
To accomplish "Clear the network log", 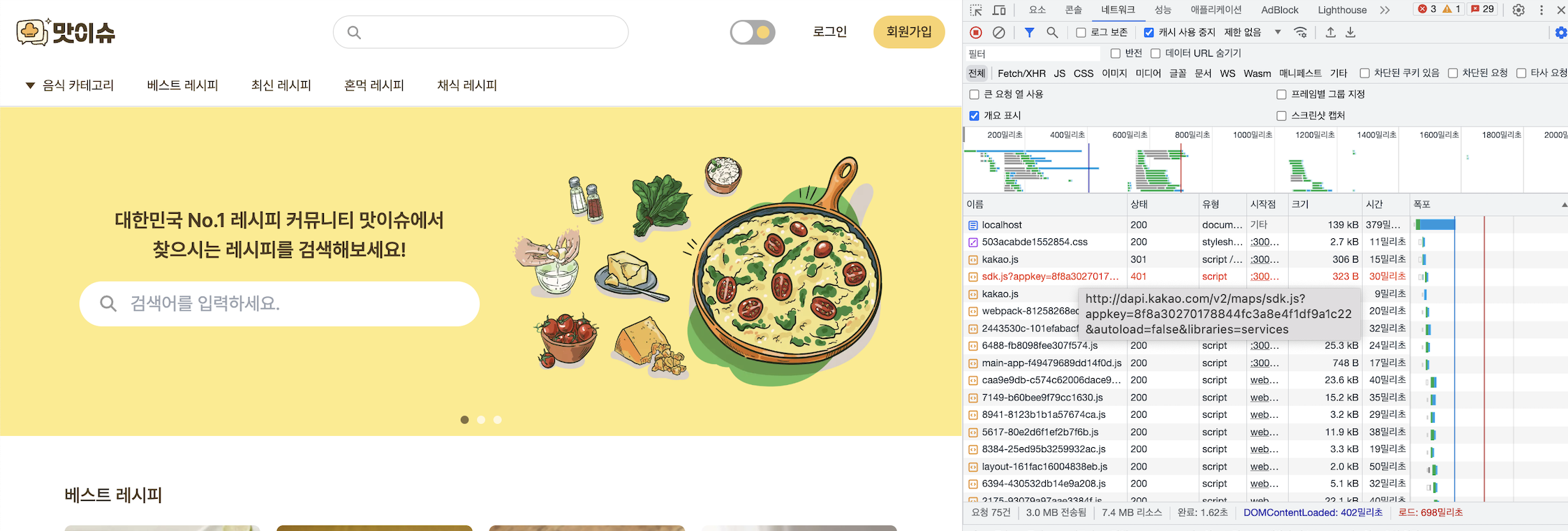I will 999,32.
